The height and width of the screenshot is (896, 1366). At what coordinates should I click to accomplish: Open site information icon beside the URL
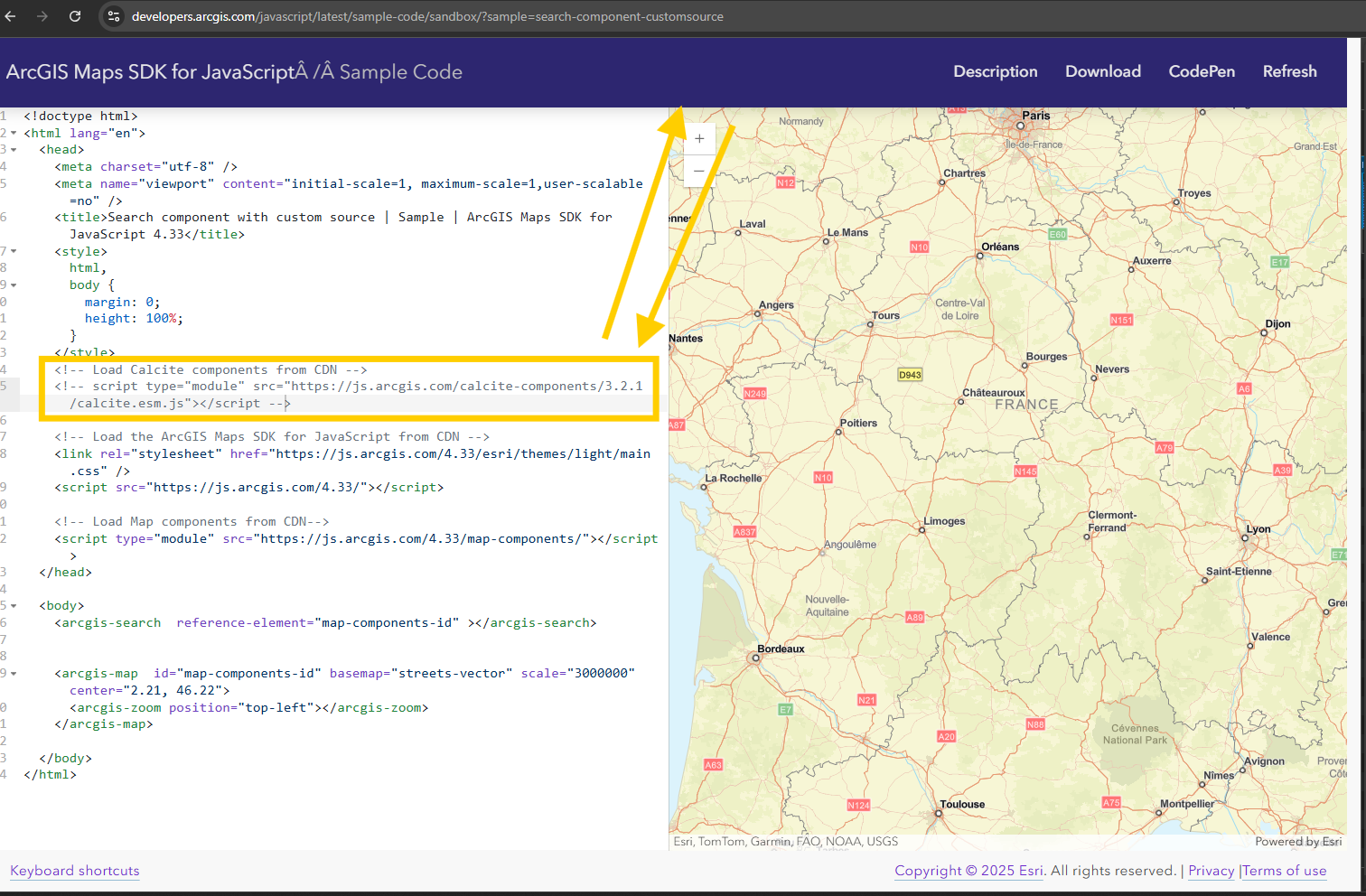tap(114, 16)
